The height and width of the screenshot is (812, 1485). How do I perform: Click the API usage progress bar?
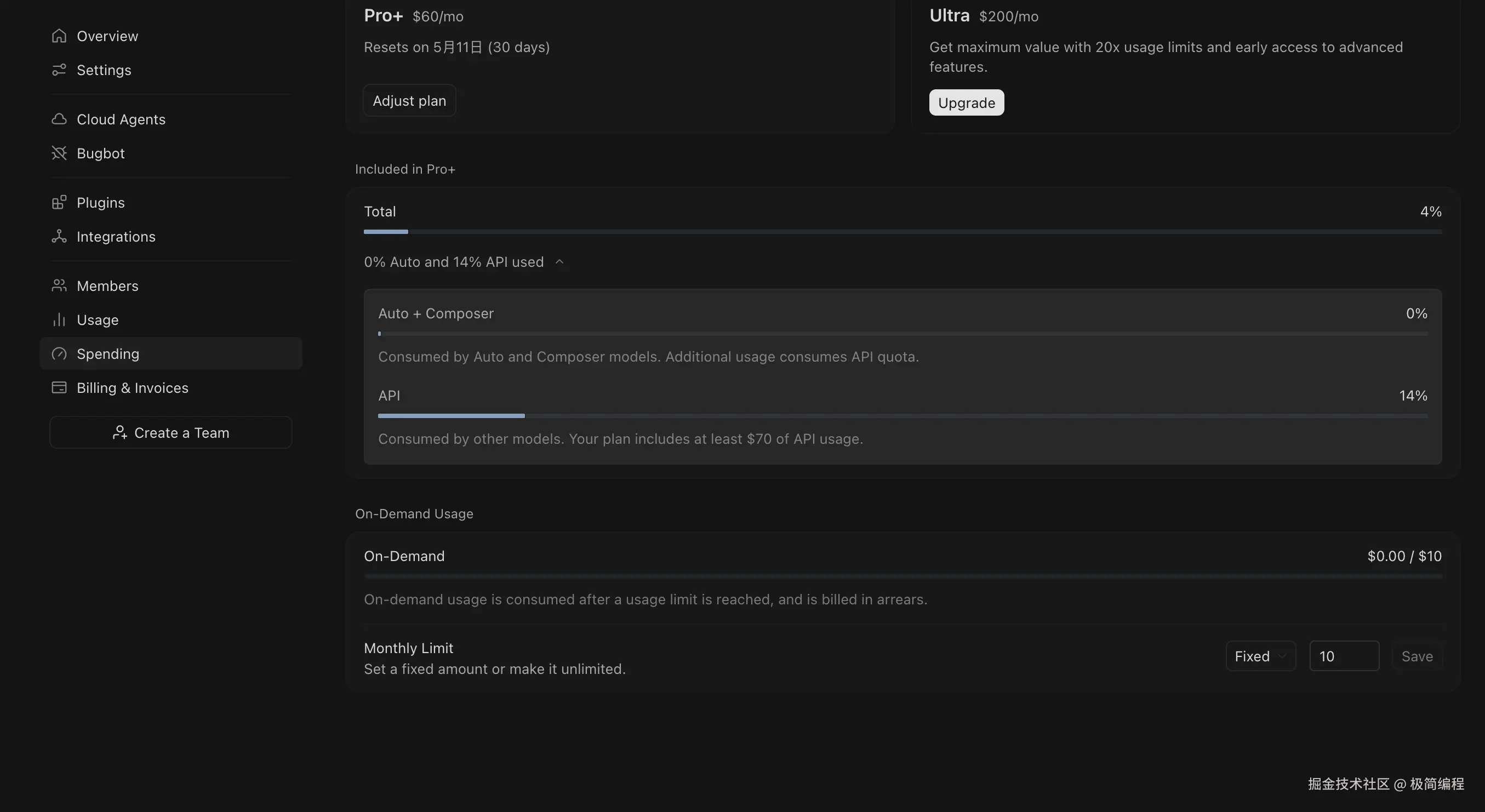tap(902, 415)
